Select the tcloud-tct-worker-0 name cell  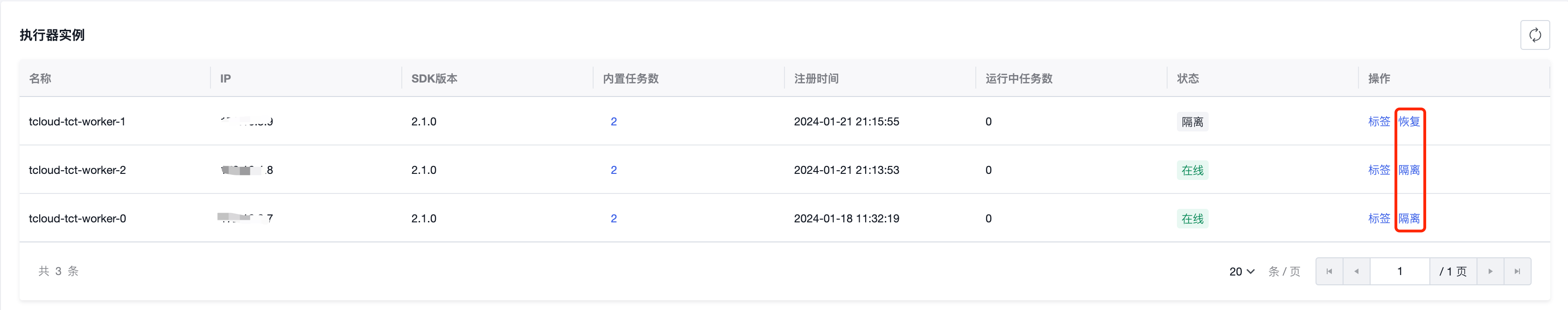pyautogui.click(x=77, y=218)
